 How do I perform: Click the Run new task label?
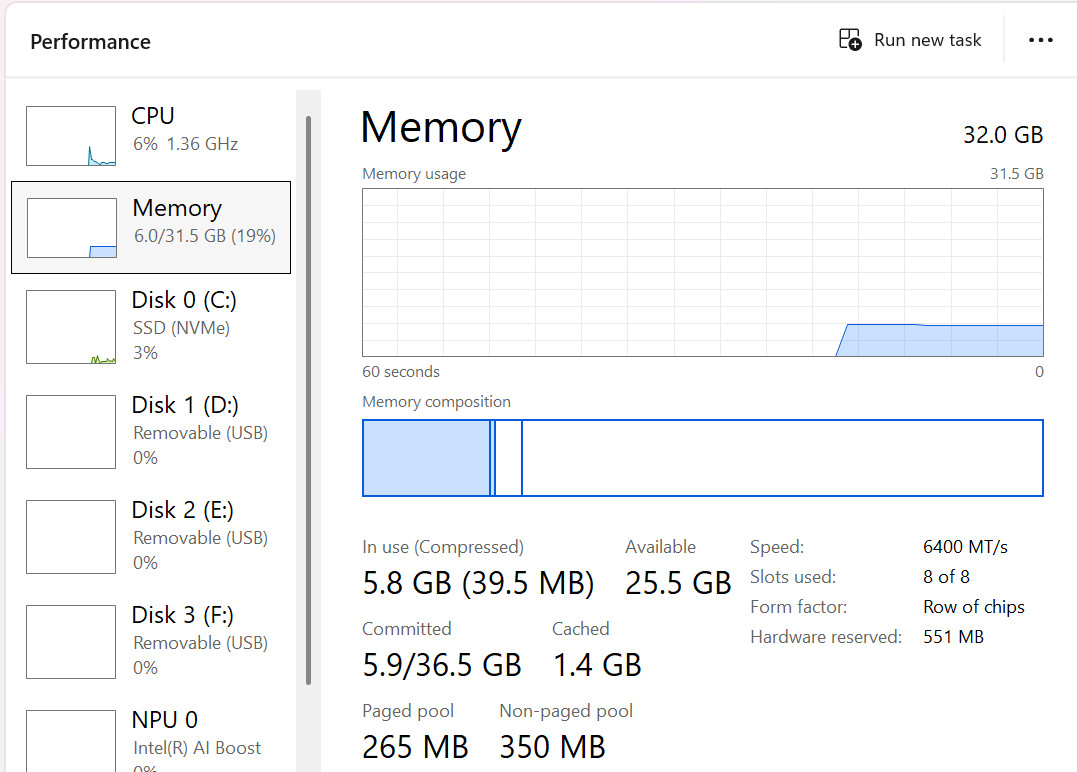coord(927,40)
